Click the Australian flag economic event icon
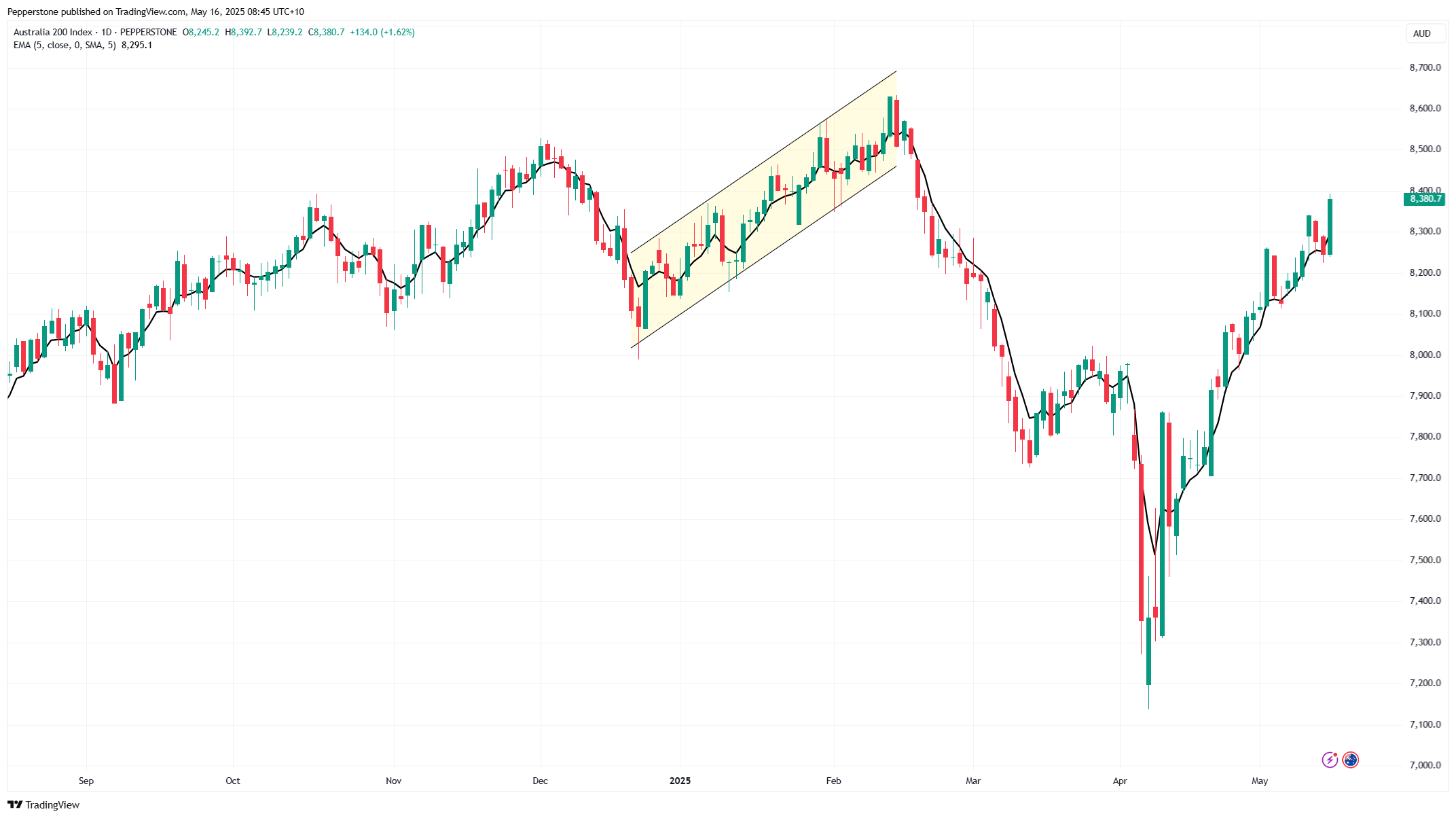The height and width of the screenshot is (818, 1456). pyautogui.click(x=1351, y=760)
